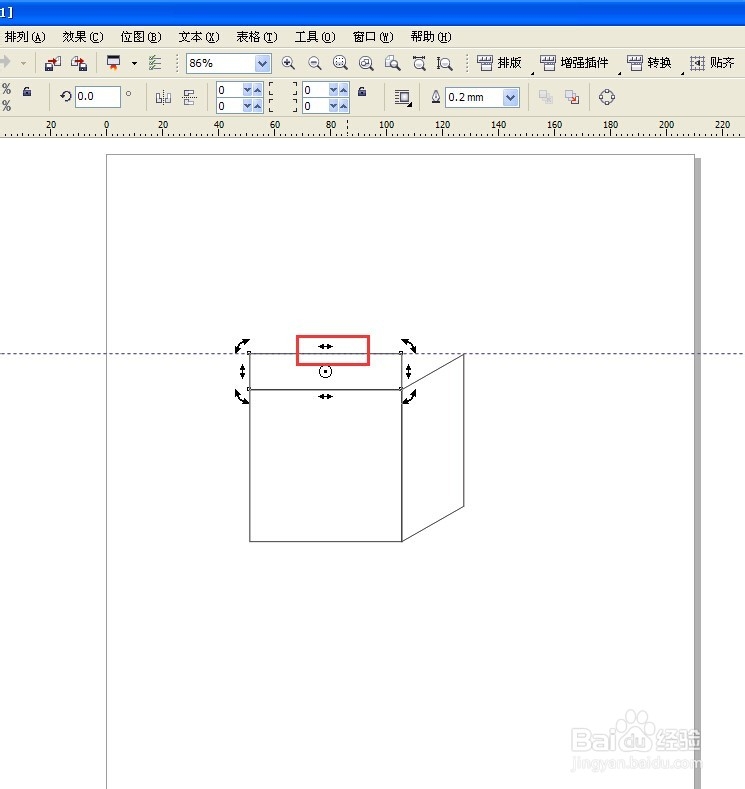This screenshot has height=789, width=745.
Task: Click the checklist options icon
Action: [155, 63]
